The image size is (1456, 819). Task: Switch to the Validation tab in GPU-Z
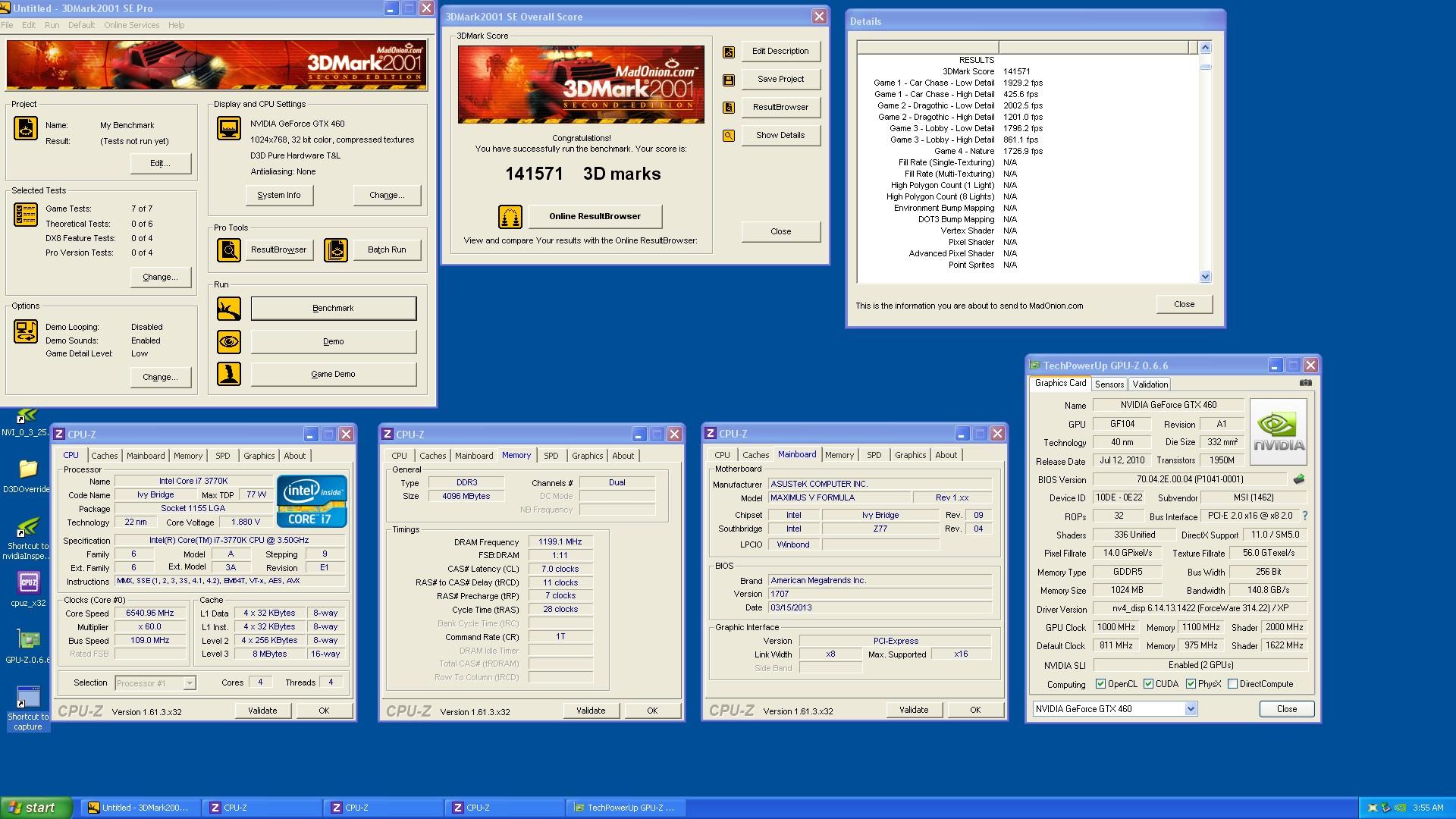pos(1150,384)
